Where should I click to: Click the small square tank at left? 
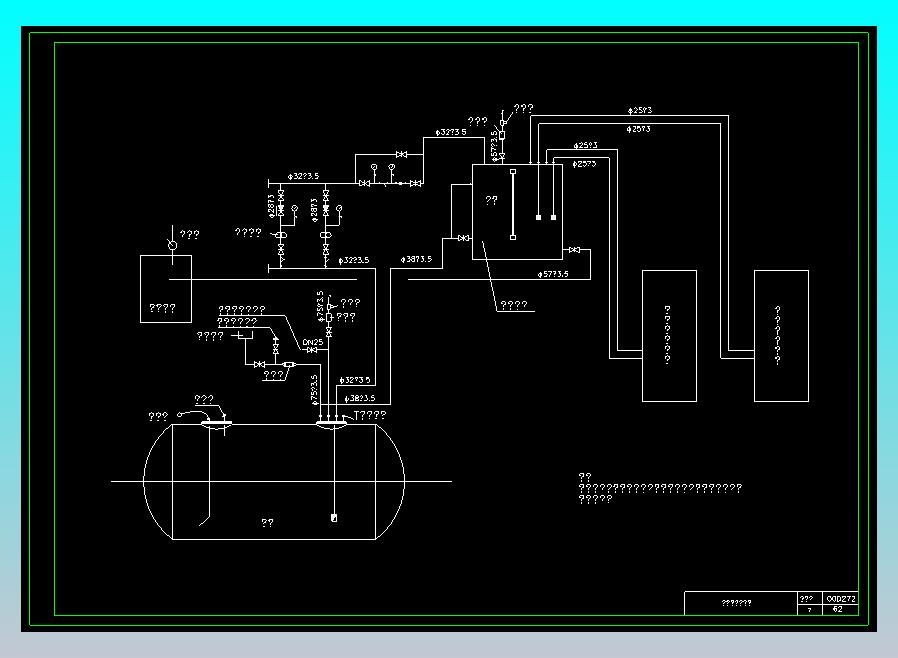(x=166, y=289)
